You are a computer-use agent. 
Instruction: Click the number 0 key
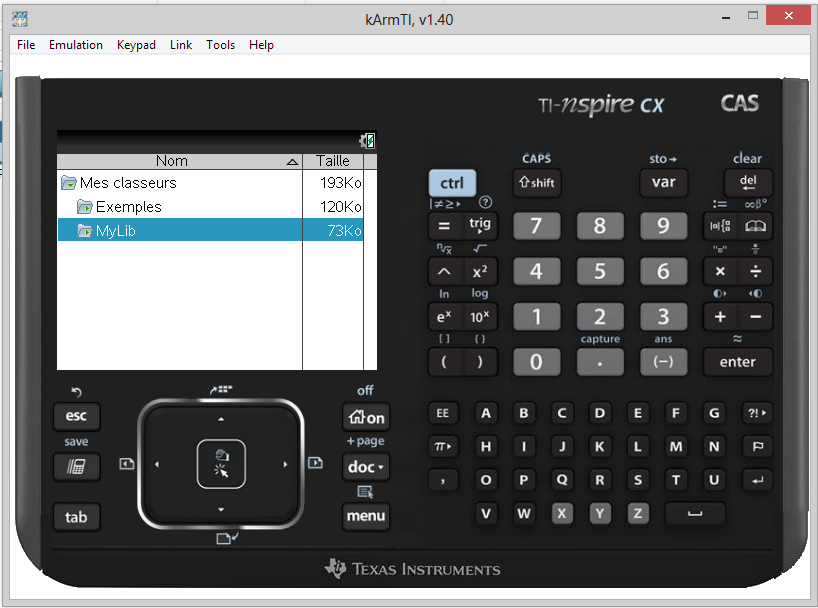click(x=536, y=362)
